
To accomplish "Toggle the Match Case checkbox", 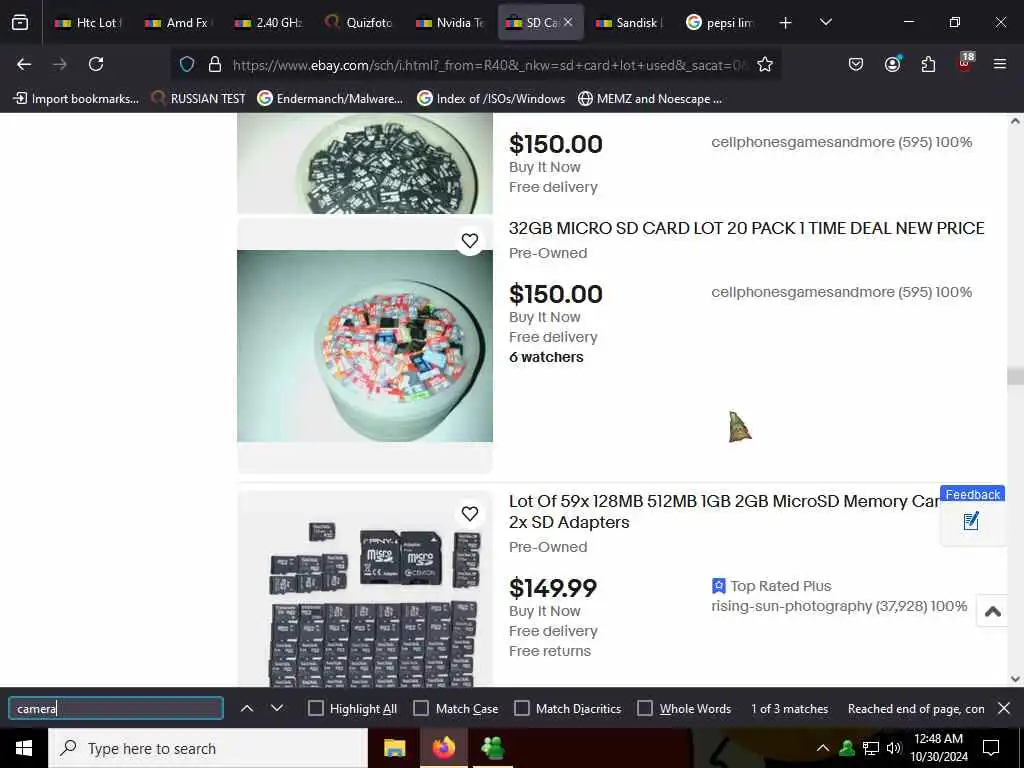I will pyautogui.click(x=421, y=709).
